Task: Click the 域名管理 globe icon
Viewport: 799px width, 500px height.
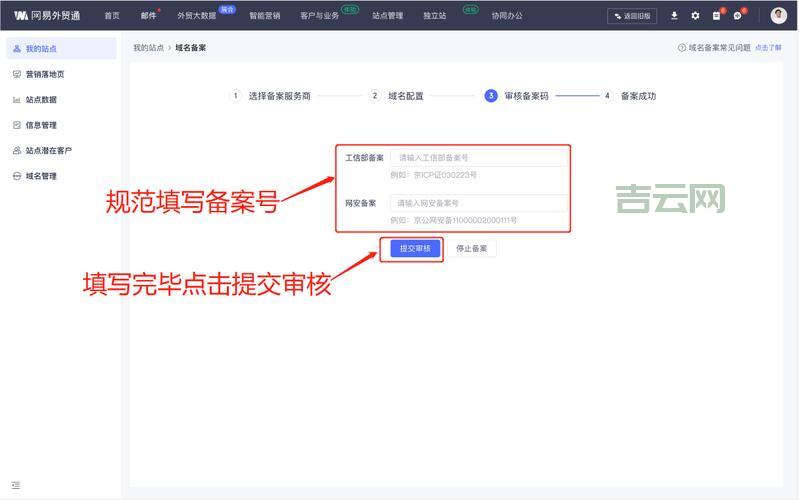Action: point(17,176)
